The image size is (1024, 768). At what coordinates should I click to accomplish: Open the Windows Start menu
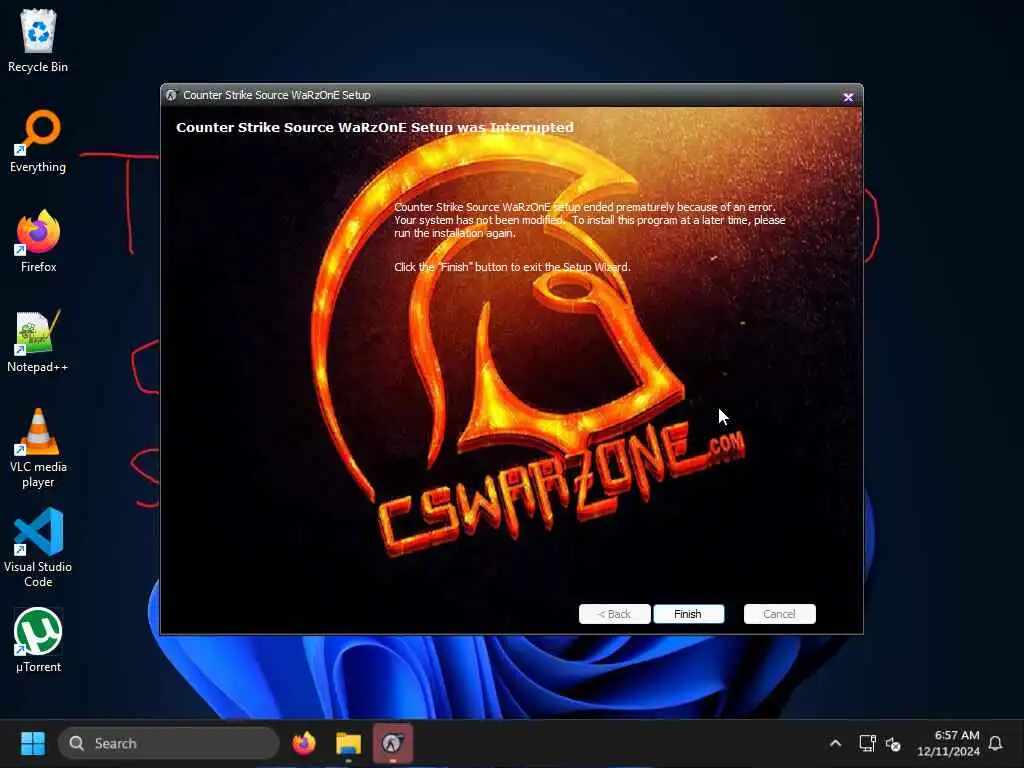[x=33, y=743]
